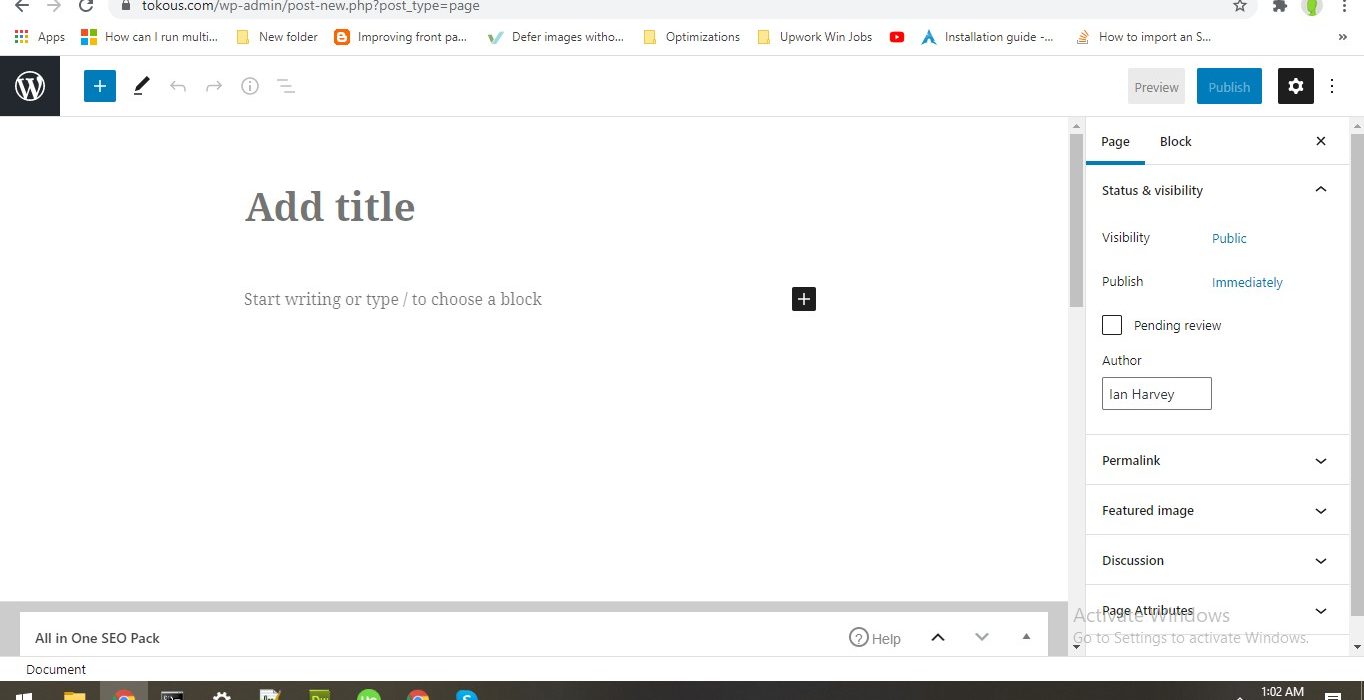
Task: Collapse All in One SEO Pack triangle toggle
Action: click(1026, 637)
